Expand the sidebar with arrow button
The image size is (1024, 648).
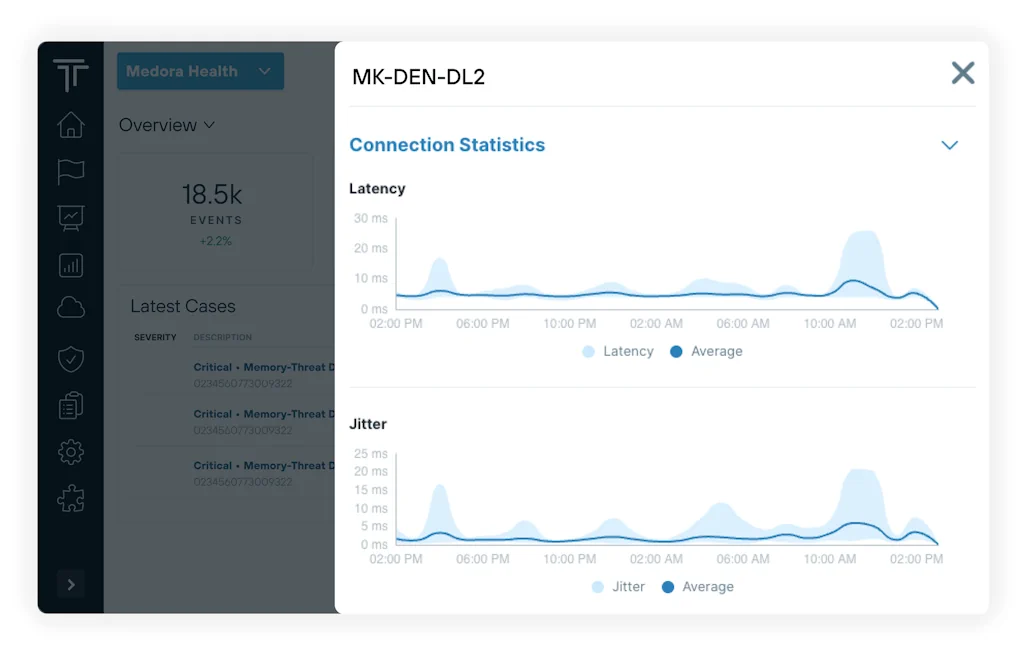(70, 584)
